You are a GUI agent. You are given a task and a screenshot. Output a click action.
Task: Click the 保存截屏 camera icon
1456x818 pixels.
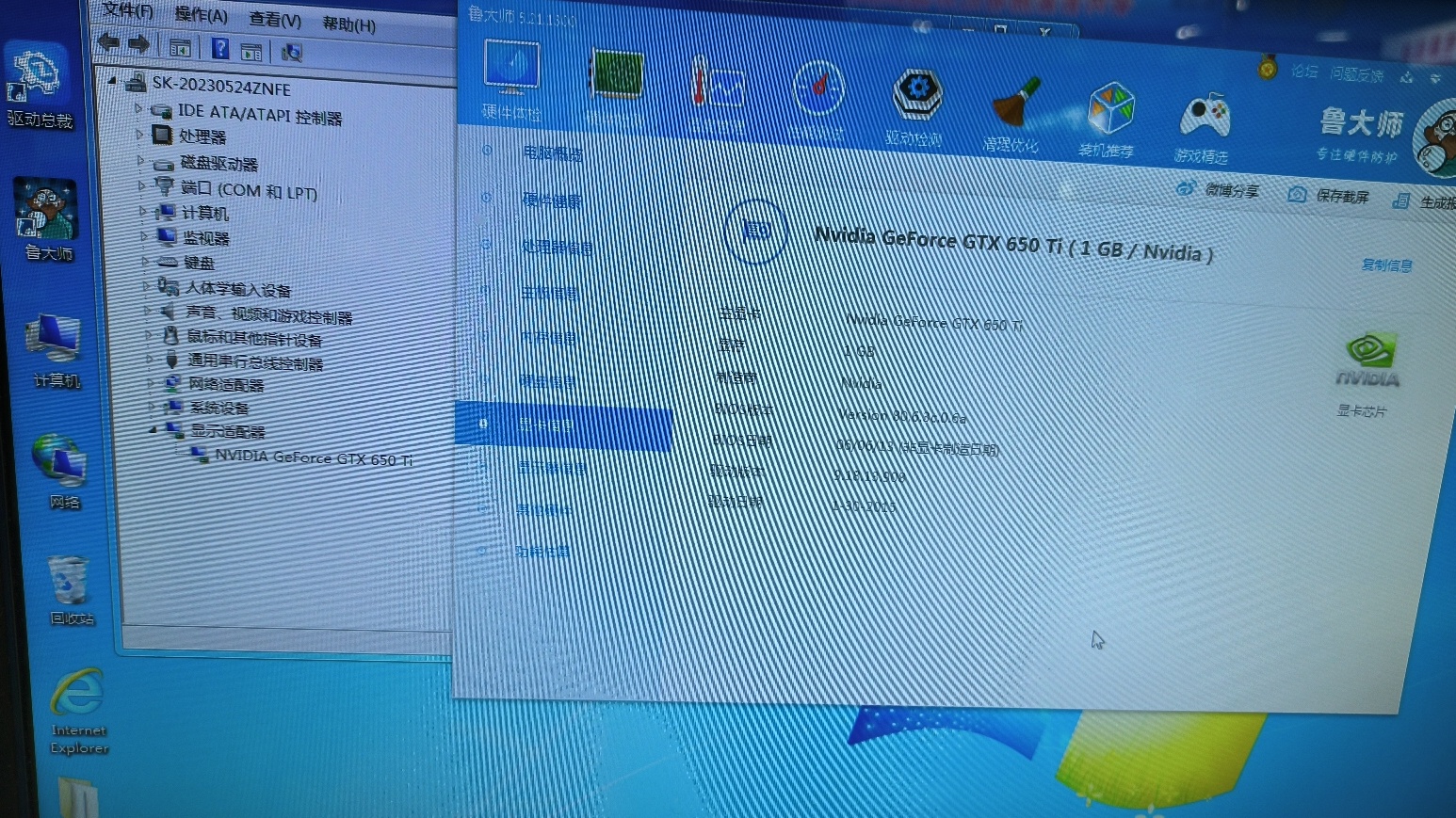tap(1297, 194)
